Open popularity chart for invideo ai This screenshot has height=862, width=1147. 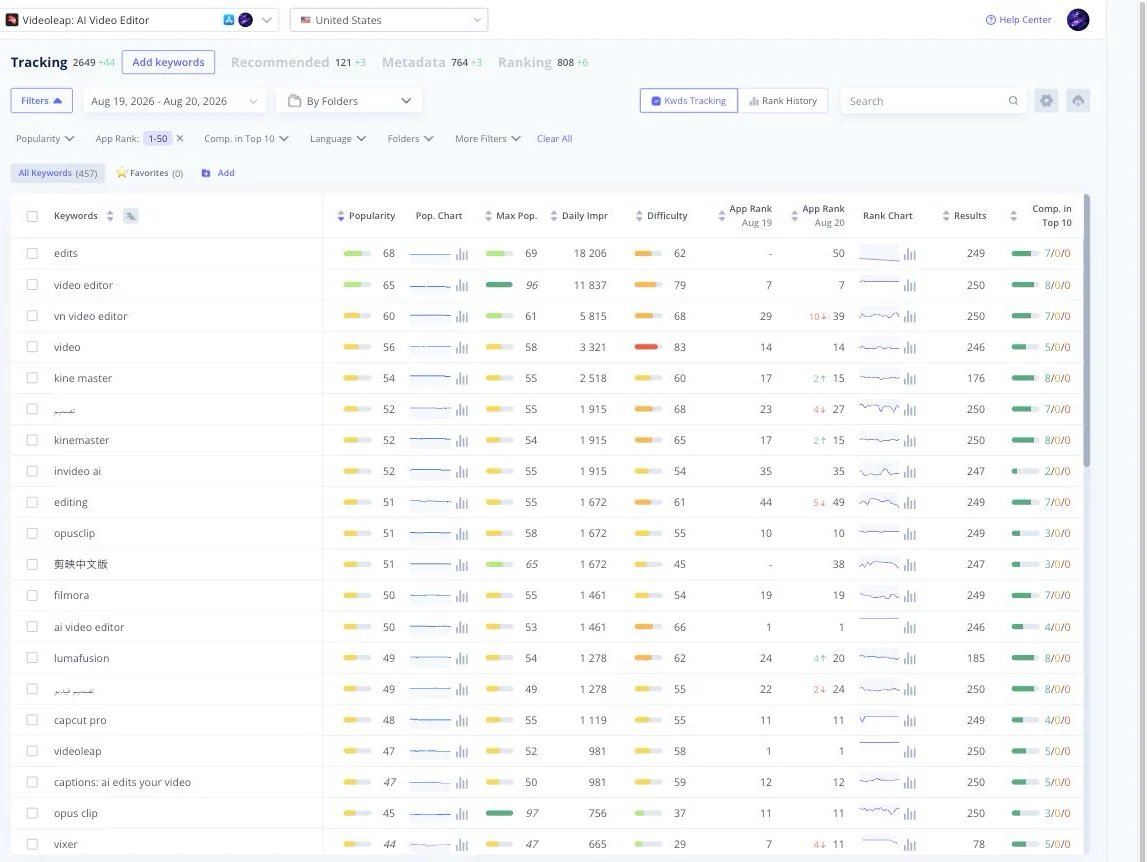pyautogui.click(x=462, y=472)
